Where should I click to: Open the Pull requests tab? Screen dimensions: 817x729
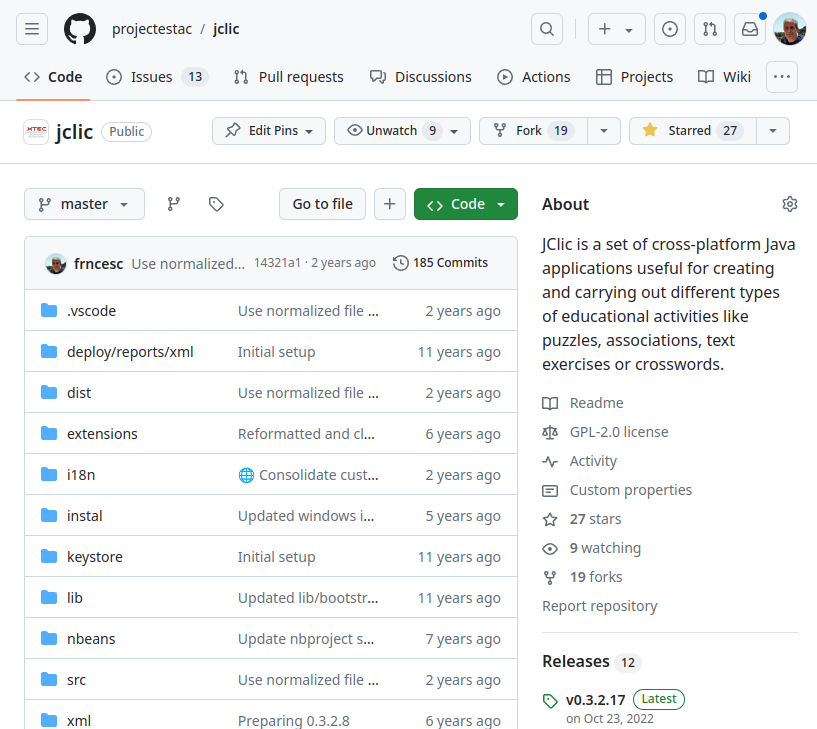[289, 77]
